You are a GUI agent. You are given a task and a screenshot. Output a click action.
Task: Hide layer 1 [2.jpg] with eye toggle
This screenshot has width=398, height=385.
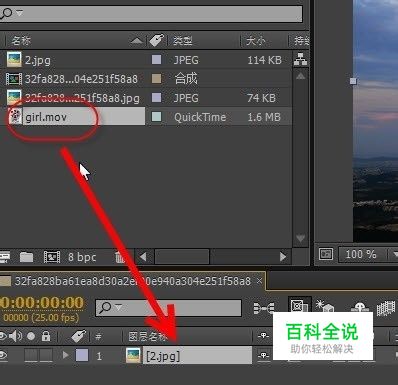click(x=3, y=356)
